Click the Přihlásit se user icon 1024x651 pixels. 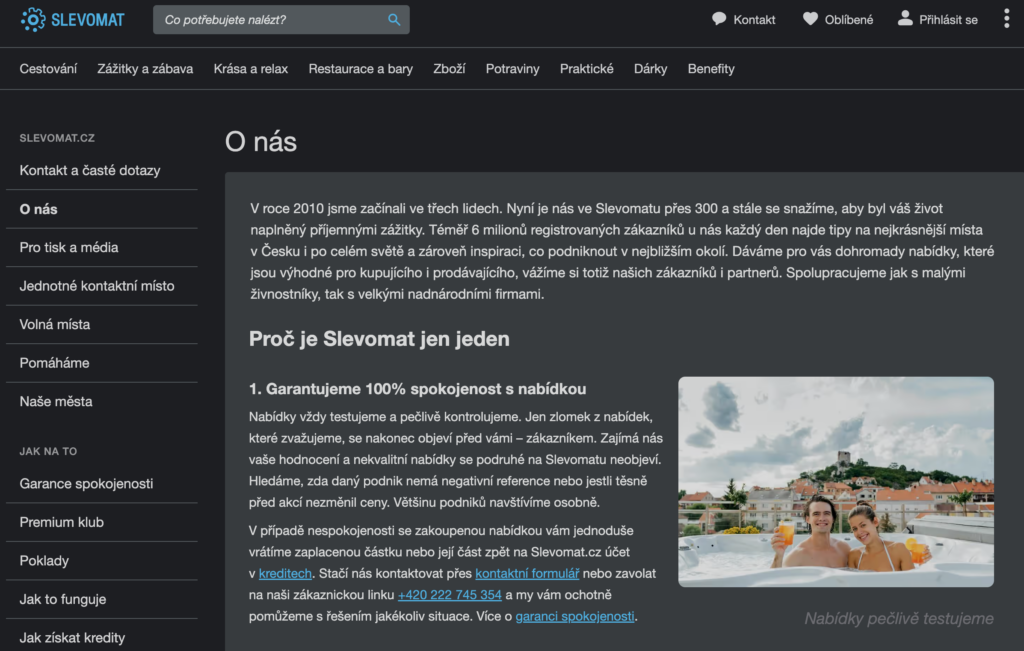pos(904,18)
